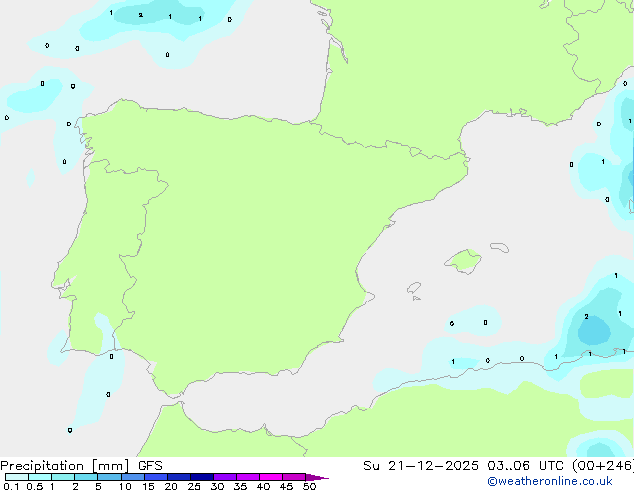Pick the 10–15 mm blue legend swatch
The height and width of the screenshot is (490, 634).
click(132, 477)
